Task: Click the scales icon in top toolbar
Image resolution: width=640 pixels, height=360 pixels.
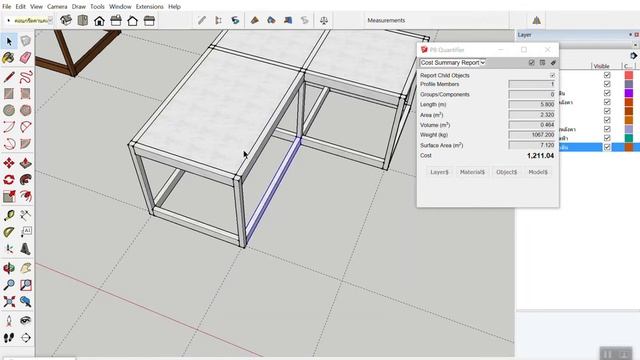Action: 324,20
